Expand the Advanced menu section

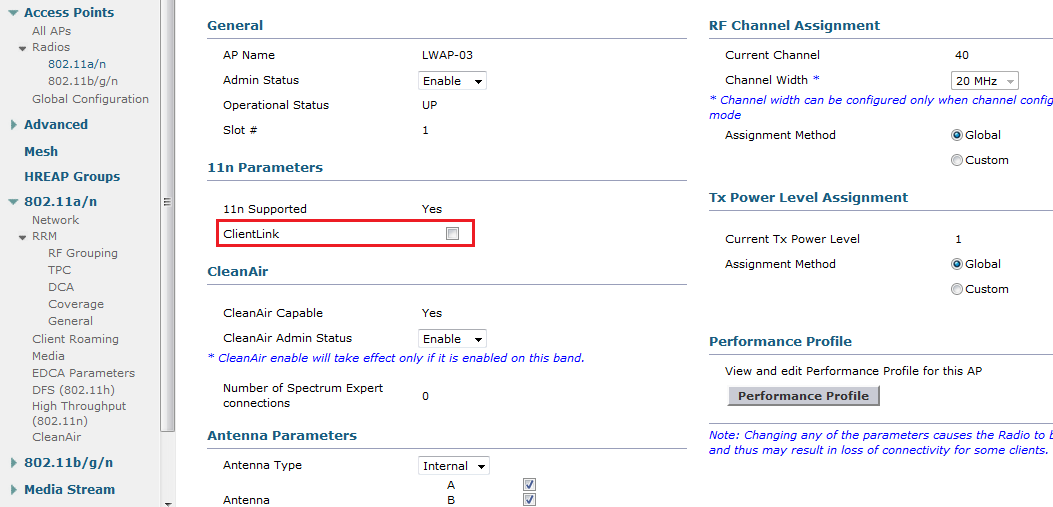[13, 125]
